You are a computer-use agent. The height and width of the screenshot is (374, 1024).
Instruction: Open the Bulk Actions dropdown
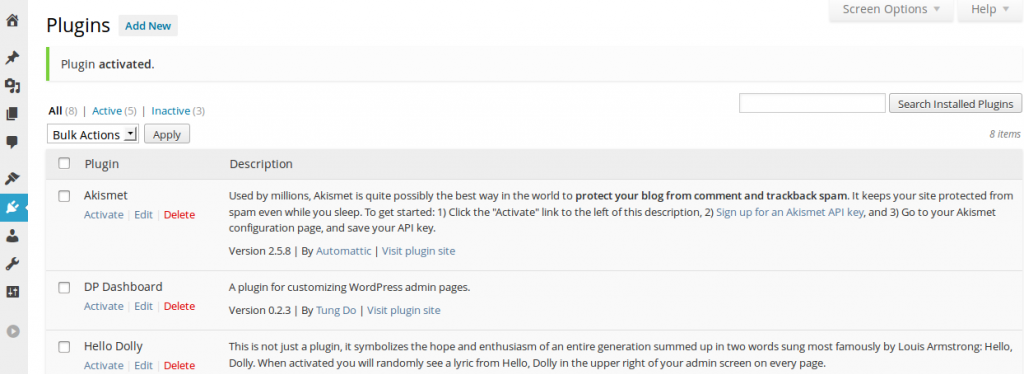coord(93,134)
